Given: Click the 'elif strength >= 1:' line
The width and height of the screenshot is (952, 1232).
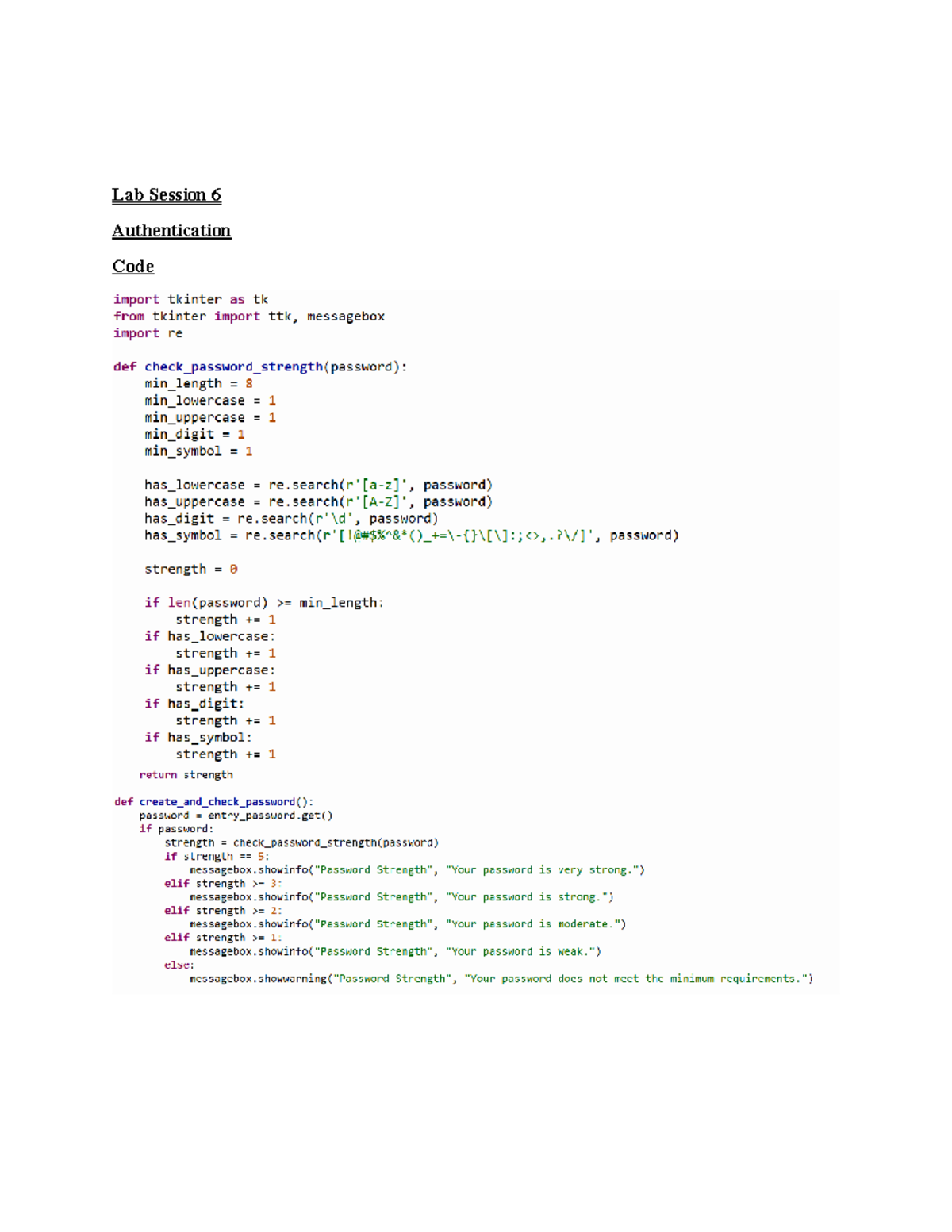Looking at the screenshot, I should click(223, 937).
